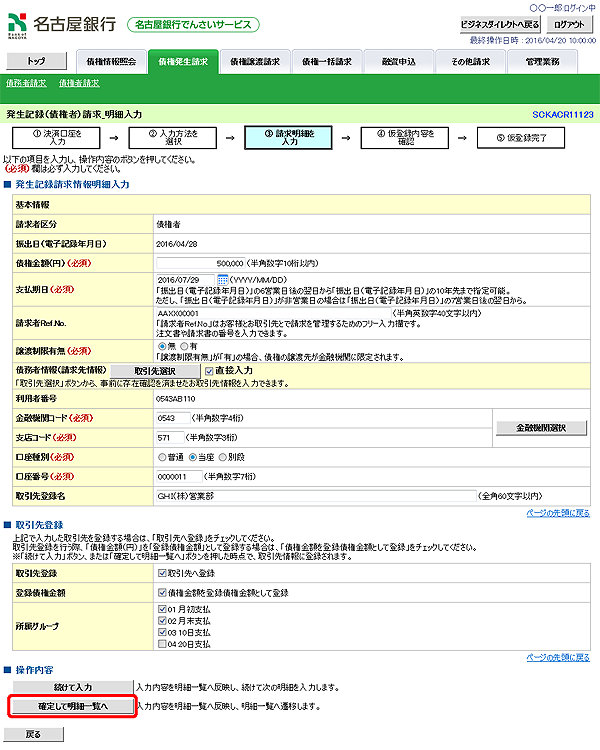
Task: Open the 融資申込 tab
Action: (x=399, y=62)
